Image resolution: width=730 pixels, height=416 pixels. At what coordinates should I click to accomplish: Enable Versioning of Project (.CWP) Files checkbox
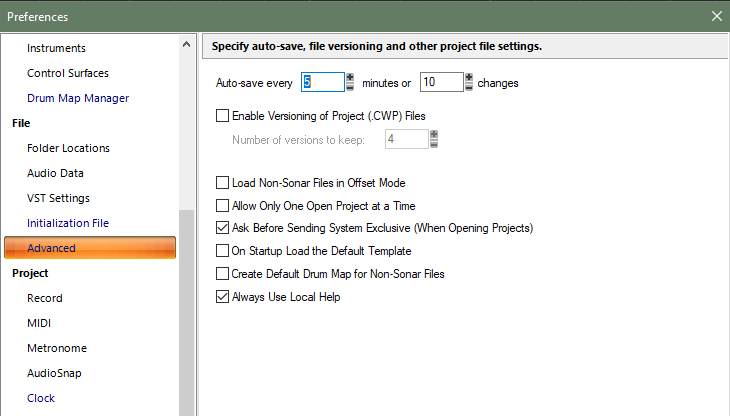pyautogui.click(x=223, y=116)
